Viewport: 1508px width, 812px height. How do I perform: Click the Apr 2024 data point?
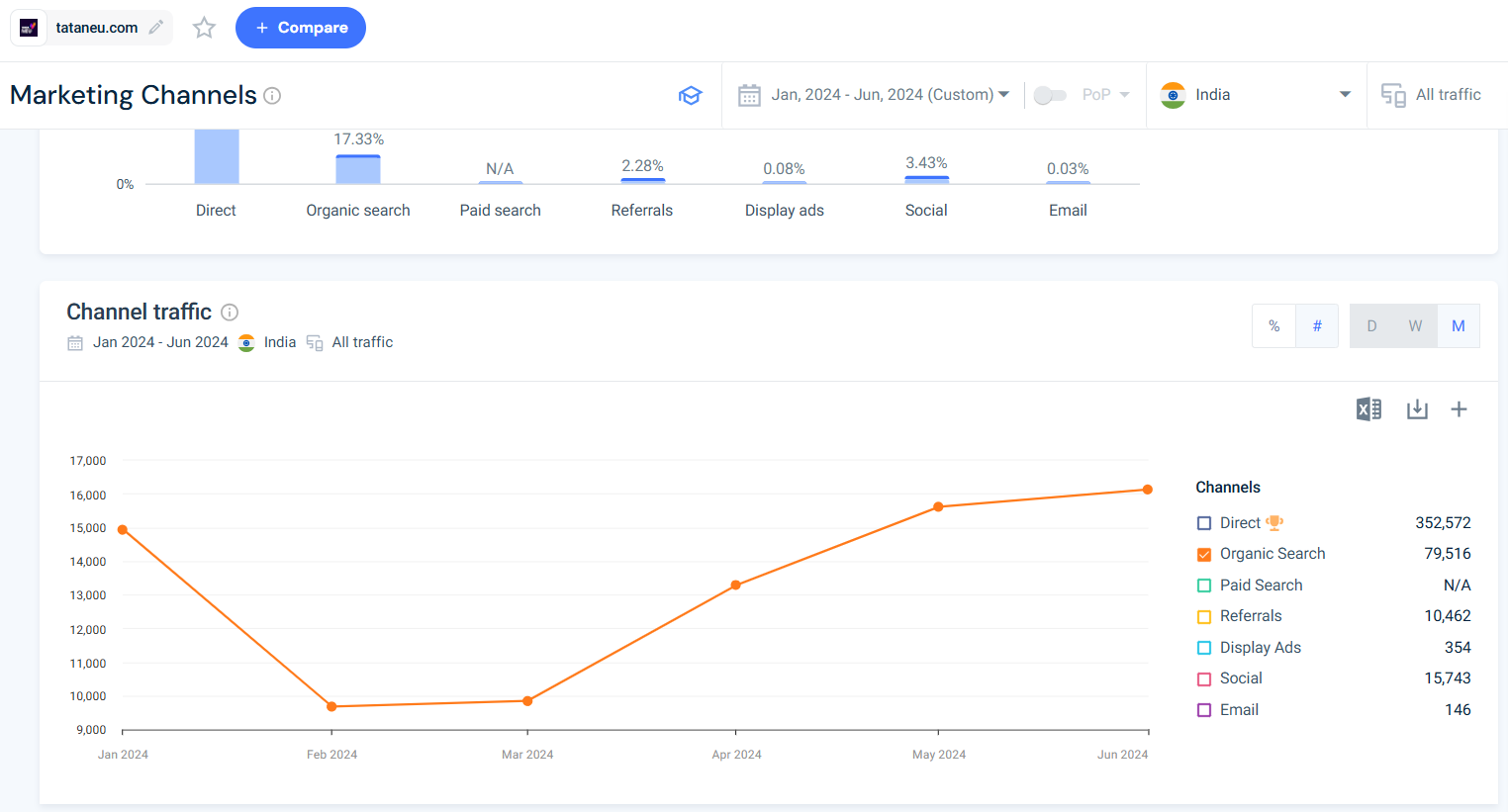coord(736,586)
